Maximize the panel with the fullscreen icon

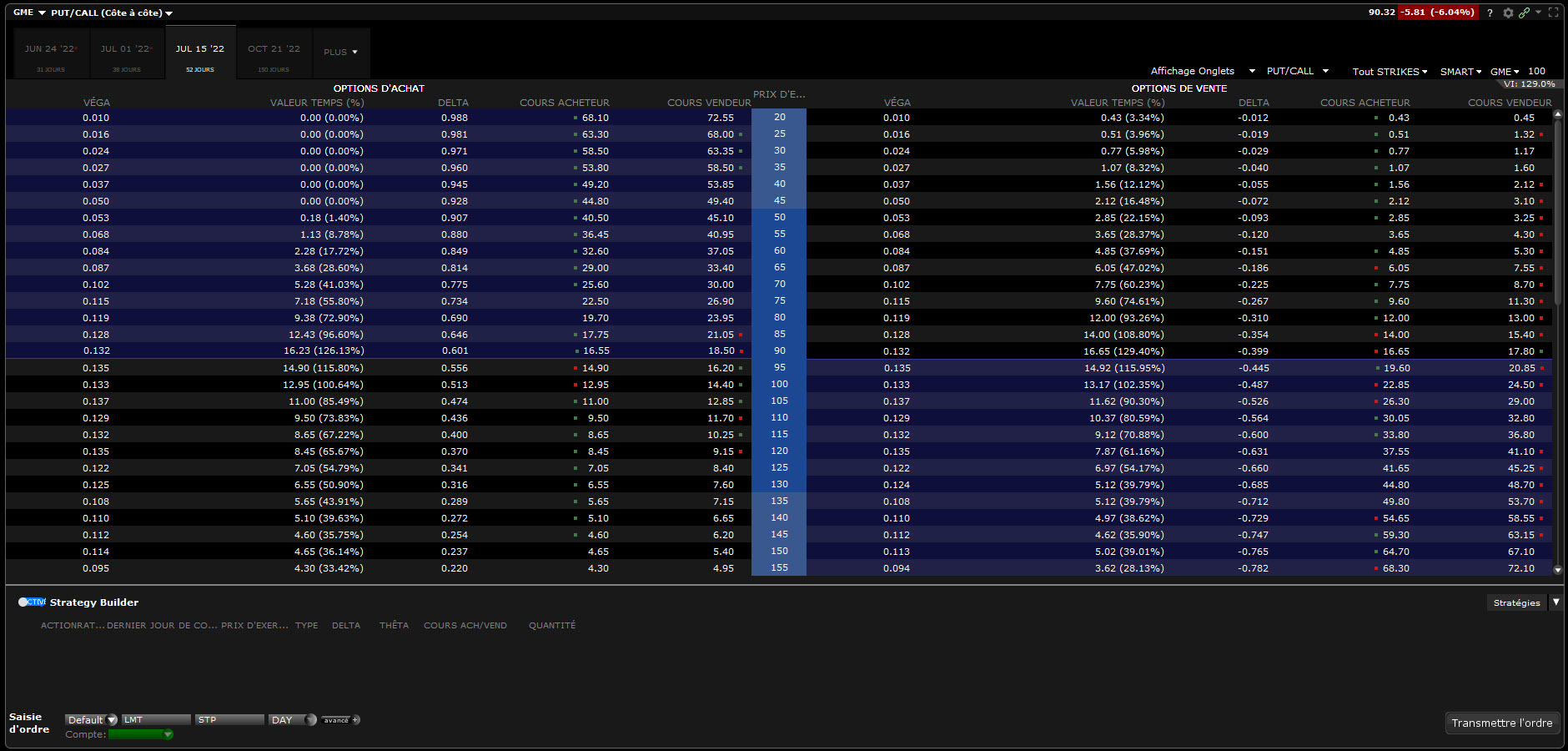click(1553, 13)
